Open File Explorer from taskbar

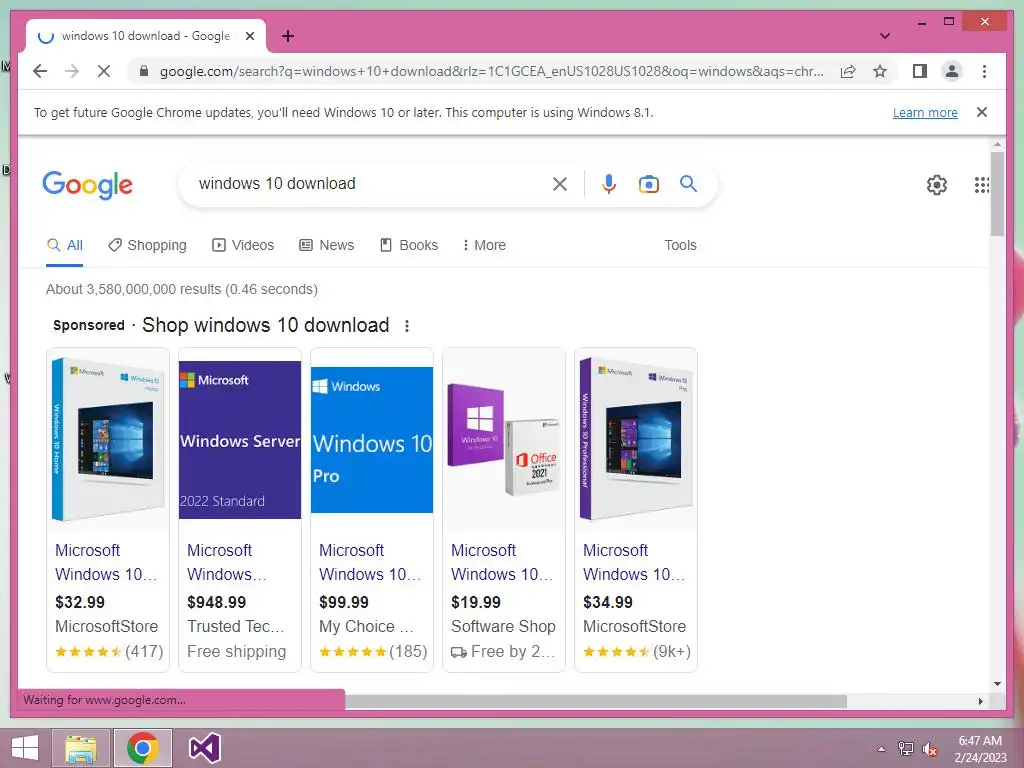[81, 748]
